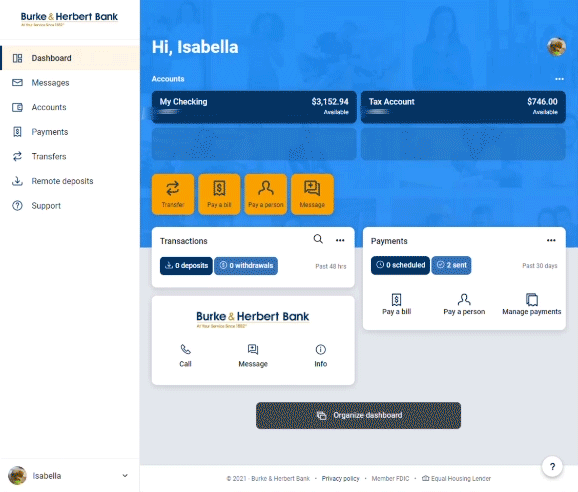Click the profile avatar at top right

556,47
